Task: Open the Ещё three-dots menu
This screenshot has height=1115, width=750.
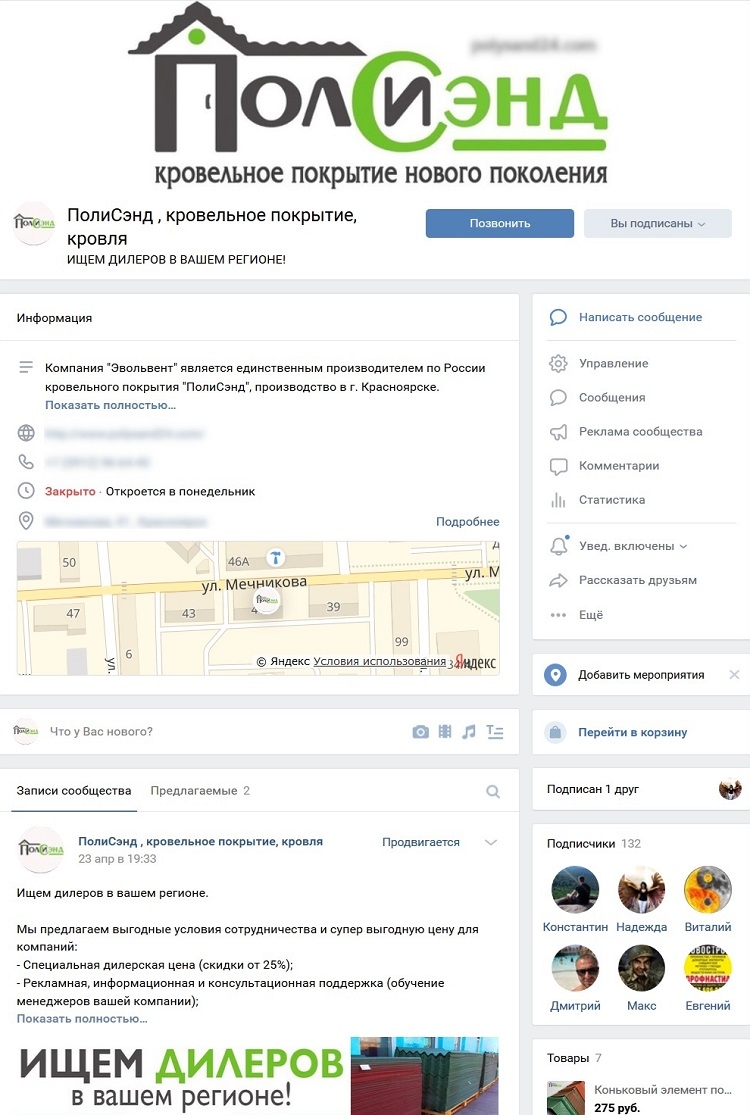Action: 559,615
